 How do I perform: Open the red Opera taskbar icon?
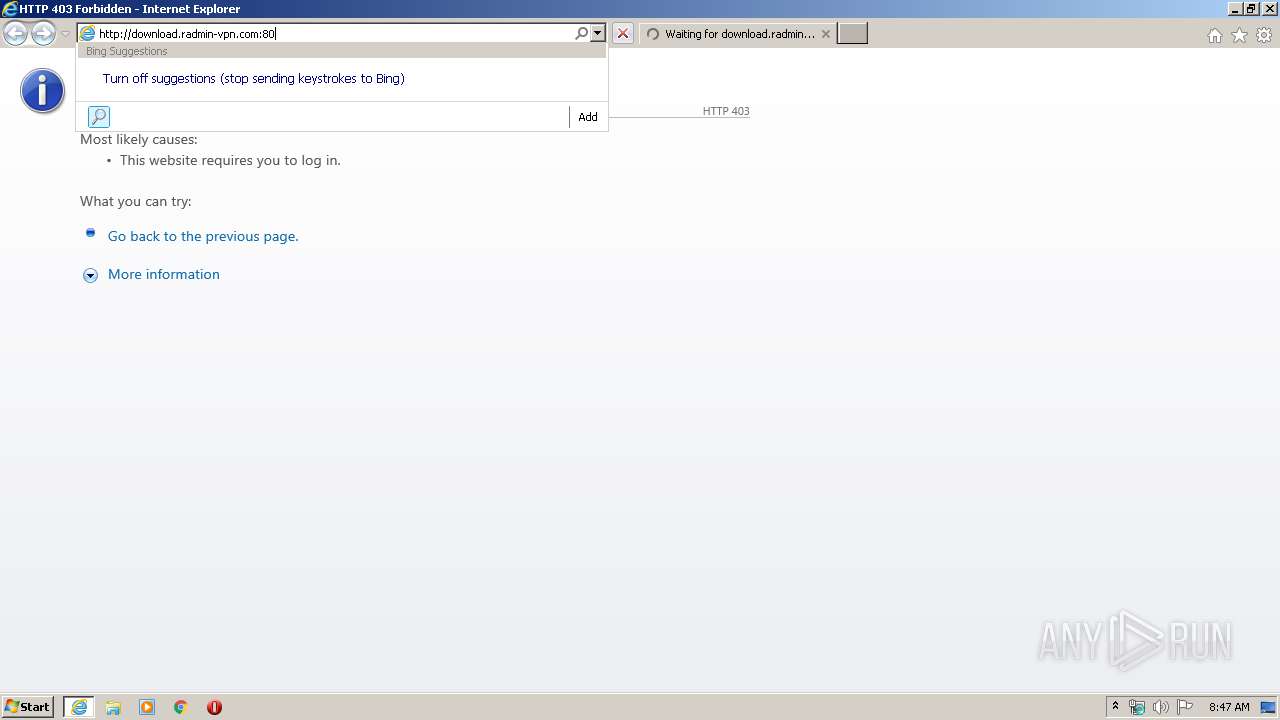click(x=214, y=707)
